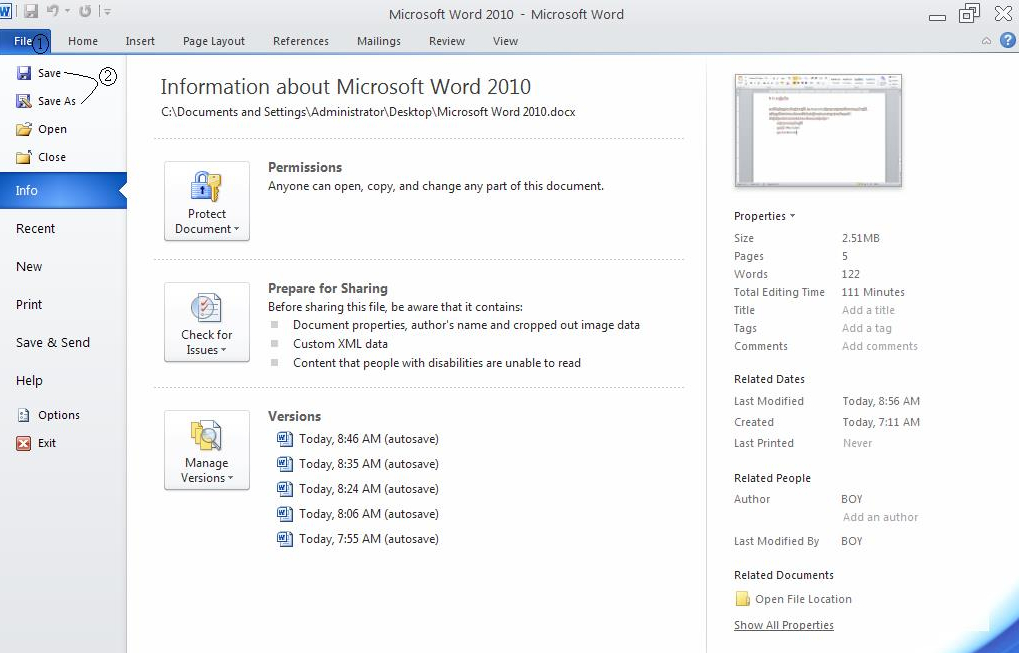This screenshot has width=1019, height=653.
Task: Click the lock and key Protect Document icon
Action: click(x=207, y=186)
